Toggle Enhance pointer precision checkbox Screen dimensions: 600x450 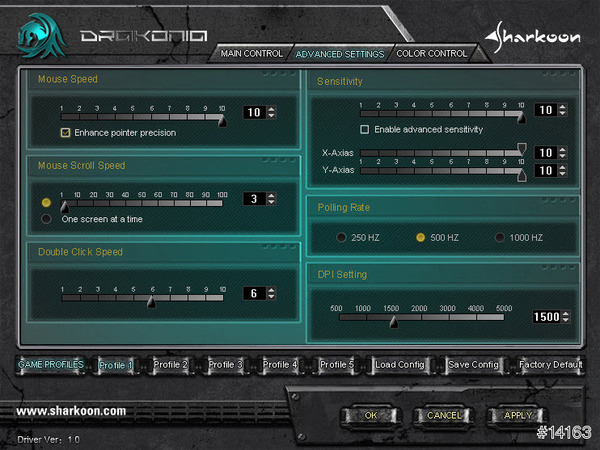coord(65,133)
